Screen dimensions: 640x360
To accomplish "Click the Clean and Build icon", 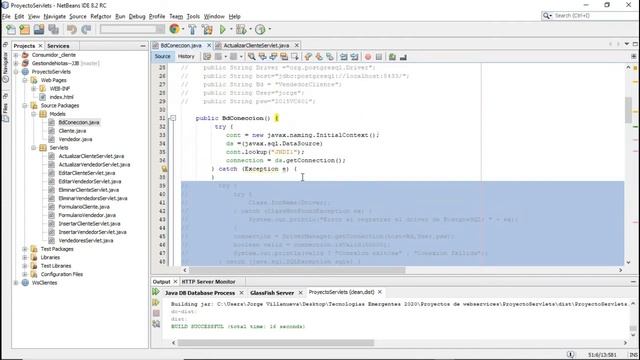I will click(207, 29).
